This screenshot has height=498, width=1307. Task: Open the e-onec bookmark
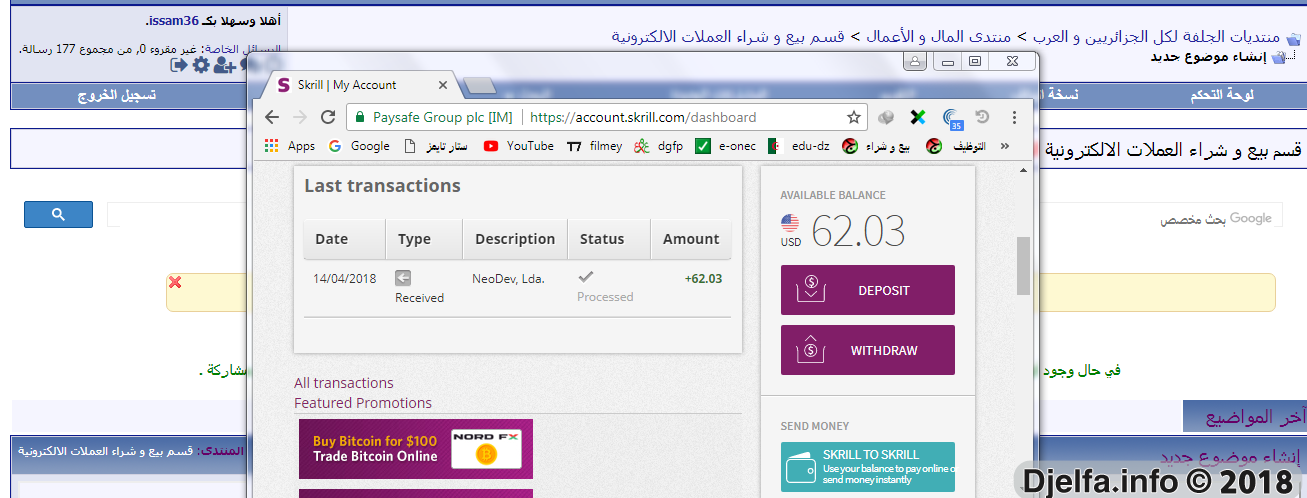click(726, 146)
